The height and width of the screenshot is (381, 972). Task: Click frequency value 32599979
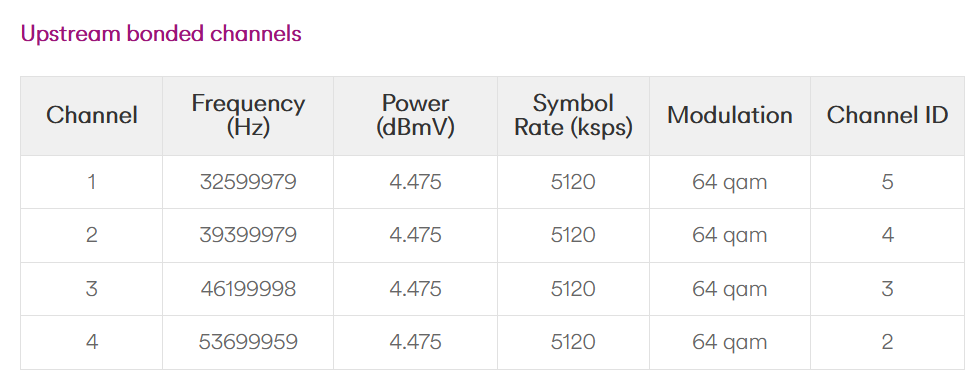pos(248,182)
